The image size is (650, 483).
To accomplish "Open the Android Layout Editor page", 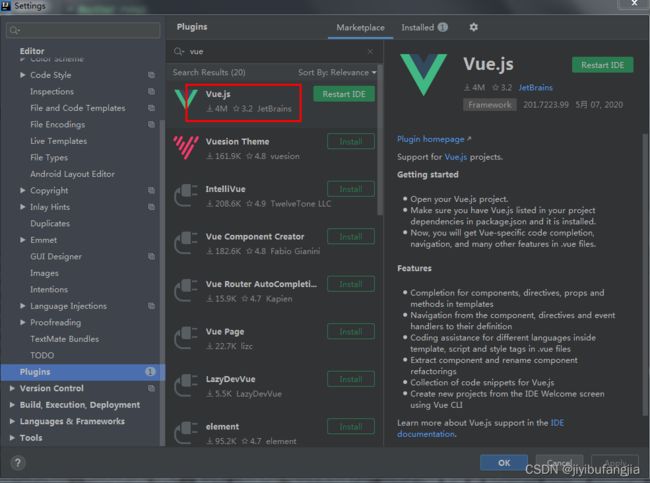I will [72, 174].
